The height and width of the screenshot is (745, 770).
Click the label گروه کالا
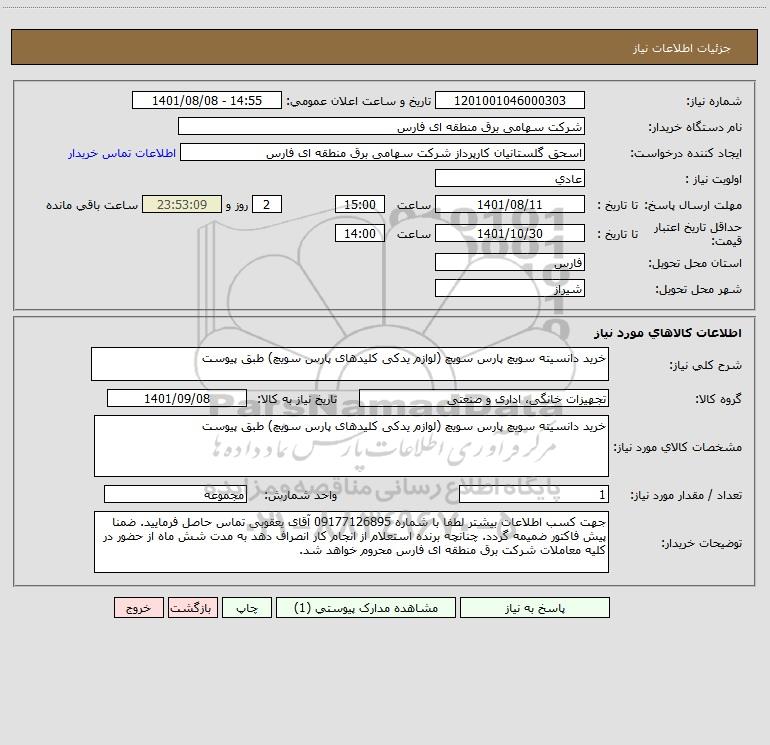pos(718,400)
